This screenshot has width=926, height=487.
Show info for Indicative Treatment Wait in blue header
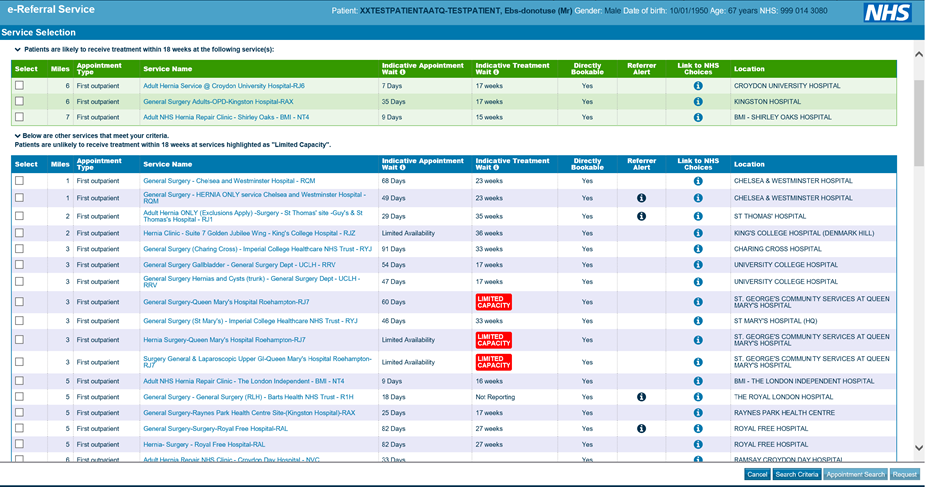point(496,168)
